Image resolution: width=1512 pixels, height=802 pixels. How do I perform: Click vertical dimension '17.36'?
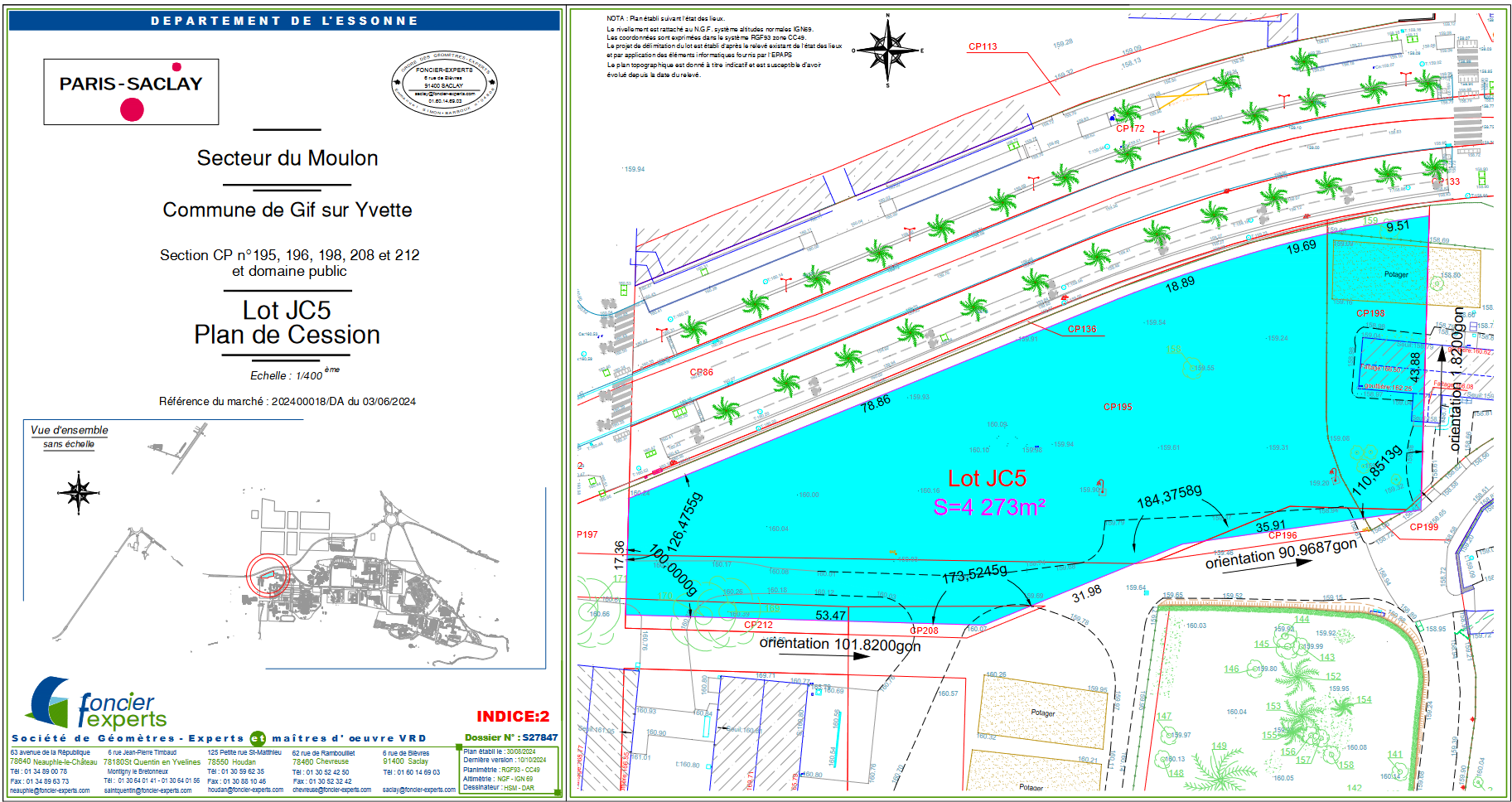pos(619,554)
